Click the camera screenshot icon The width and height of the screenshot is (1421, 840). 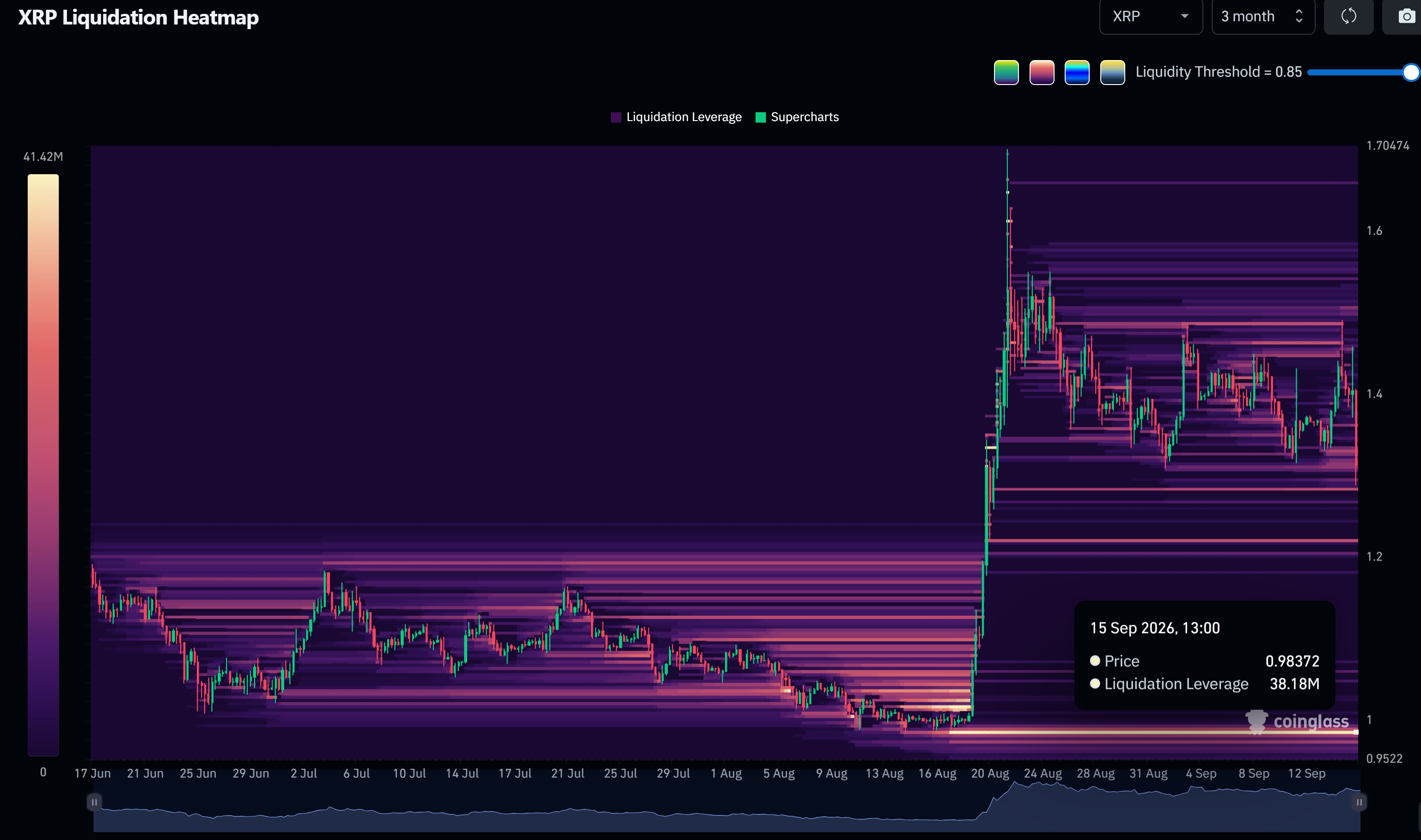point(1406,17)
